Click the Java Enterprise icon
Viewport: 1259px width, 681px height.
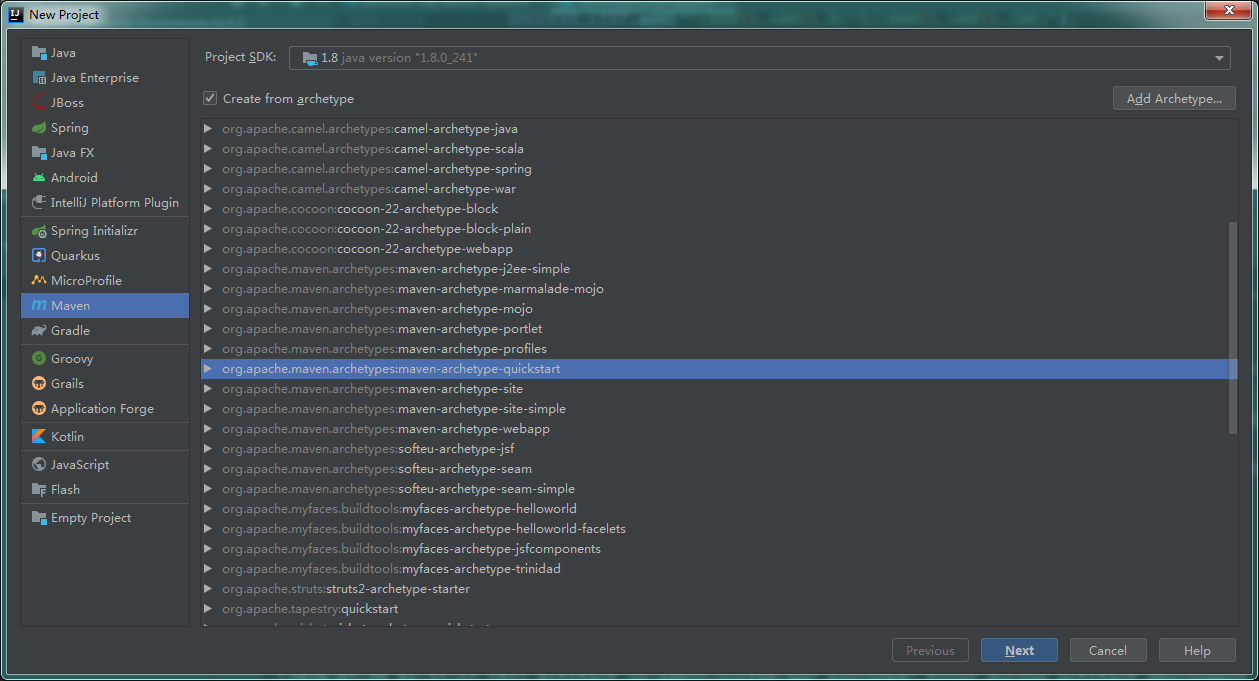(x=39, y=78)
